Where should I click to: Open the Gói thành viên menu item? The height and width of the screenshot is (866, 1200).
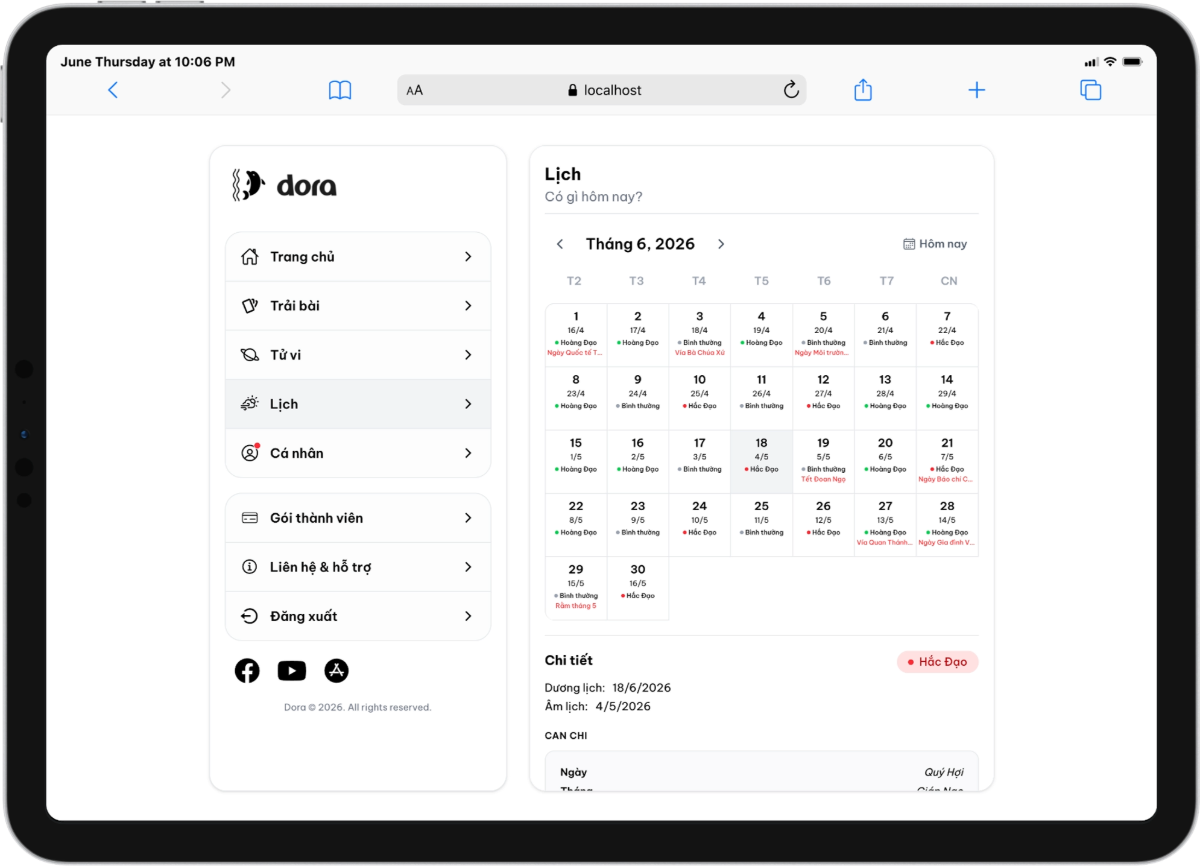click(358, 518)
